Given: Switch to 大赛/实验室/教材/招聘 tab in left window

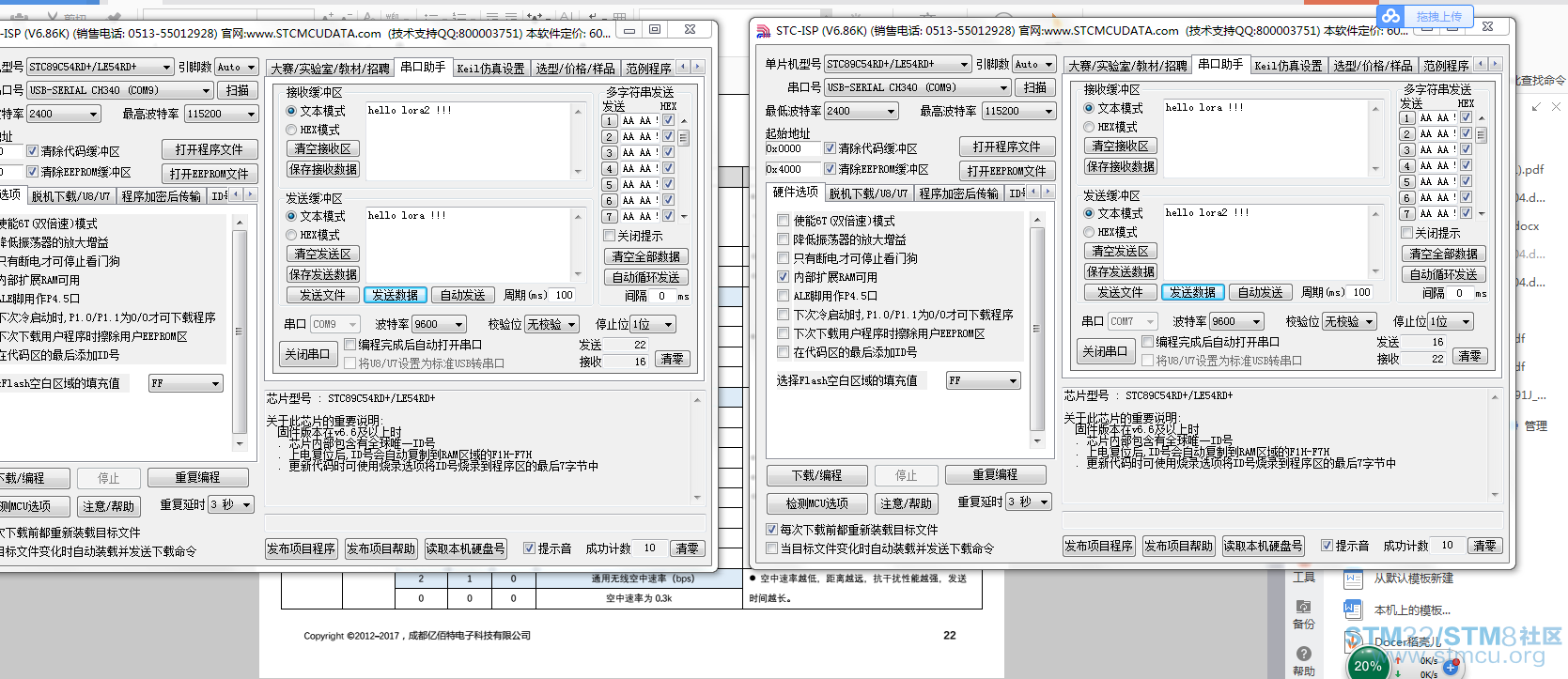Looking at the screenshot, I should pos(329,69).
